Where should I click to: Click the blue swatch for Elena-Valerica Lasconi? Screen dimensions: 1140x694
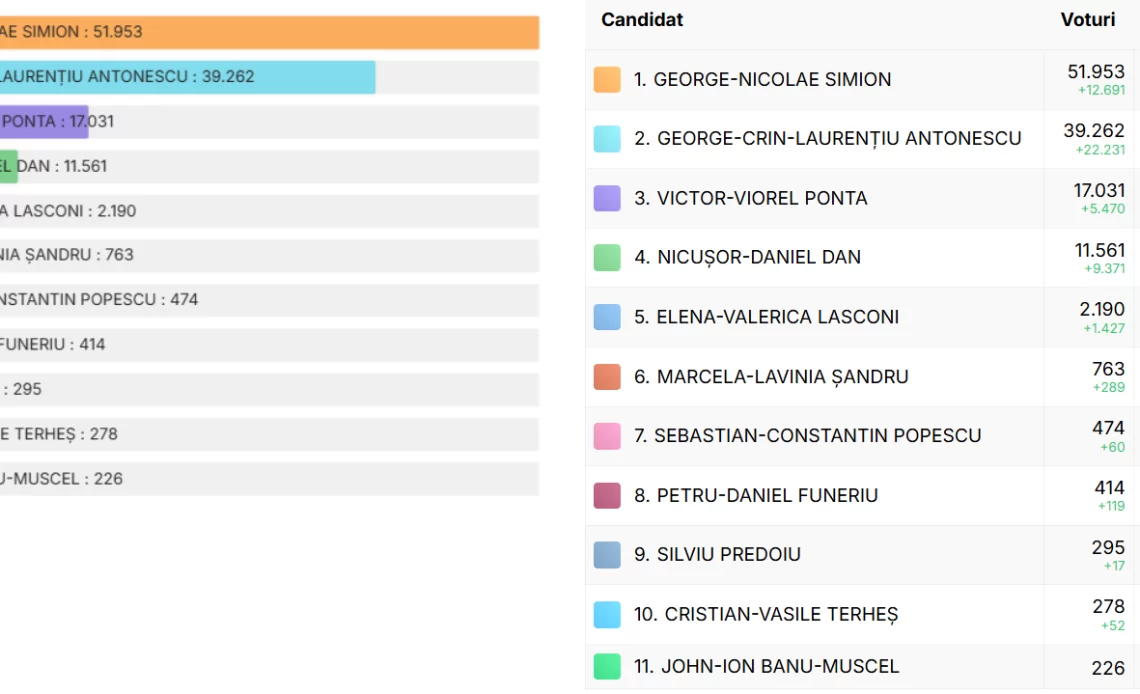[x=607, y=317]
